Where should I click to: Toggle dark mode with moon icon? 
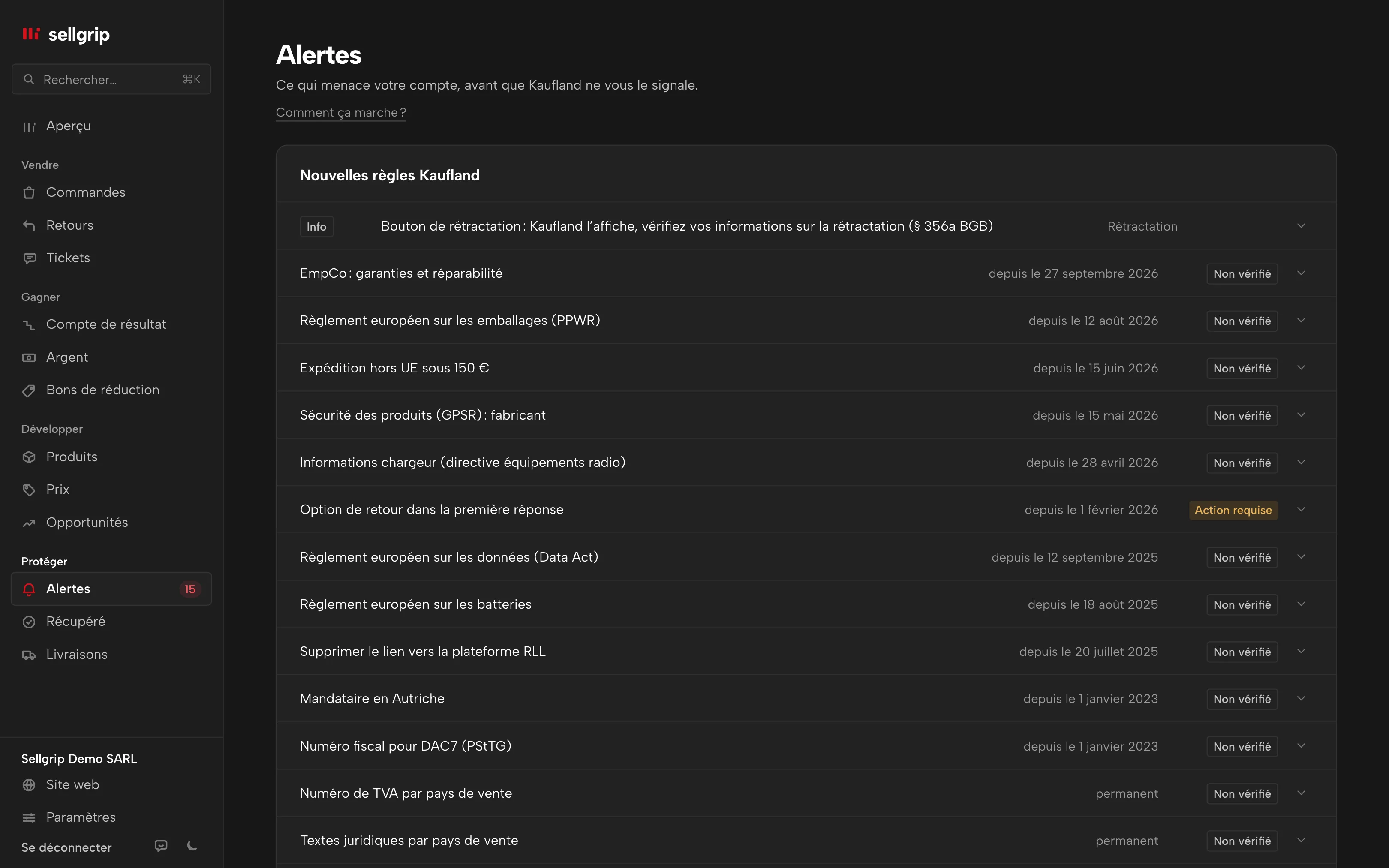[x=192, y=846]
